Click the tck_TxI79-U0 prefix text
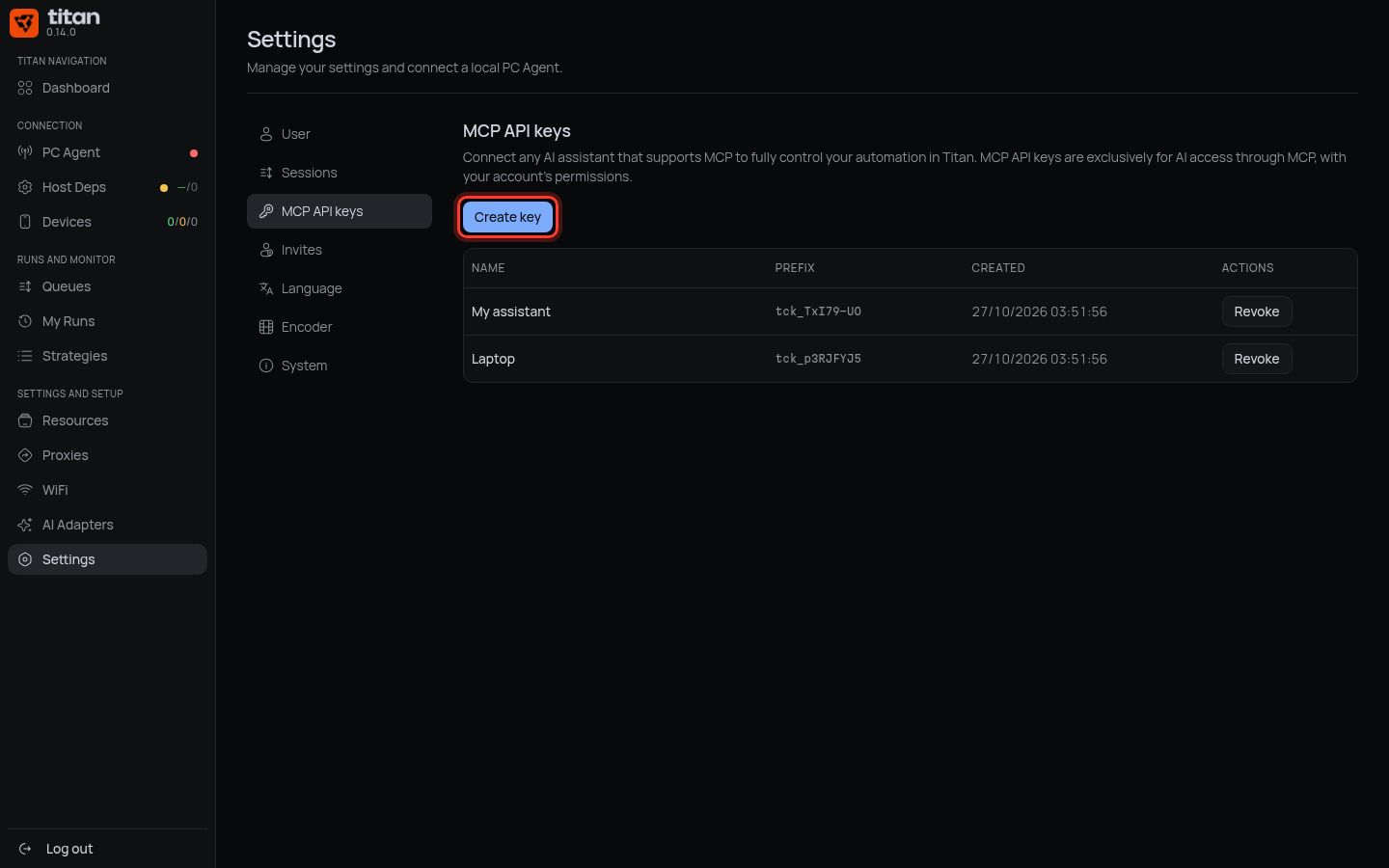 click(x=818, y=312)
